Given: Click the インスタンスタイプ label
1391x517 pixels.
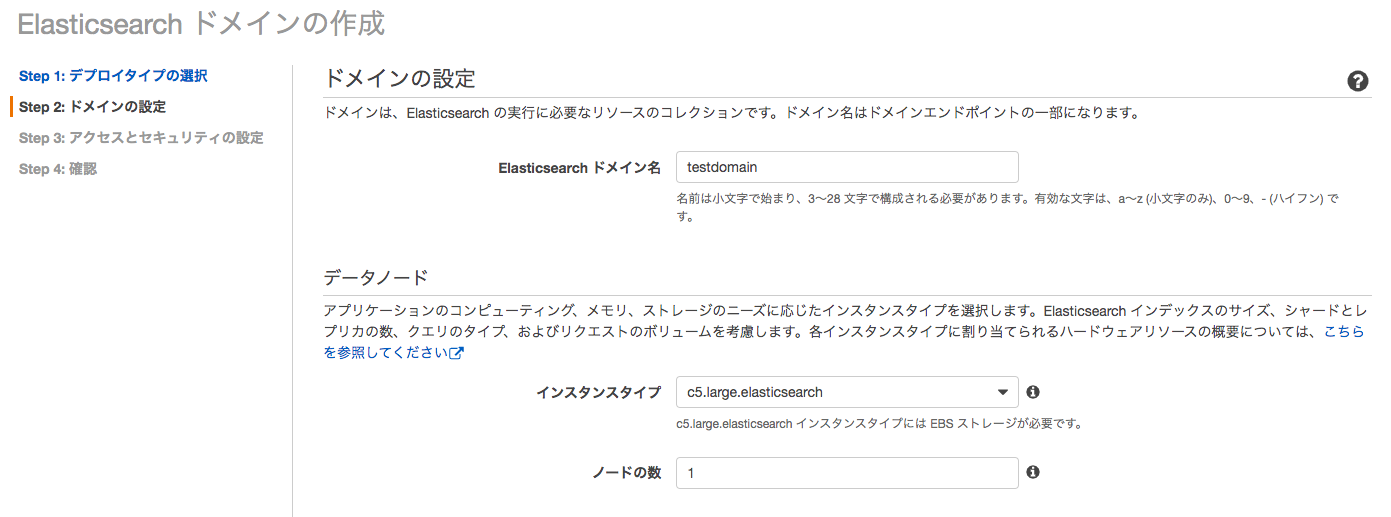Looking at the screenshot, I should [x=598, y=393].
